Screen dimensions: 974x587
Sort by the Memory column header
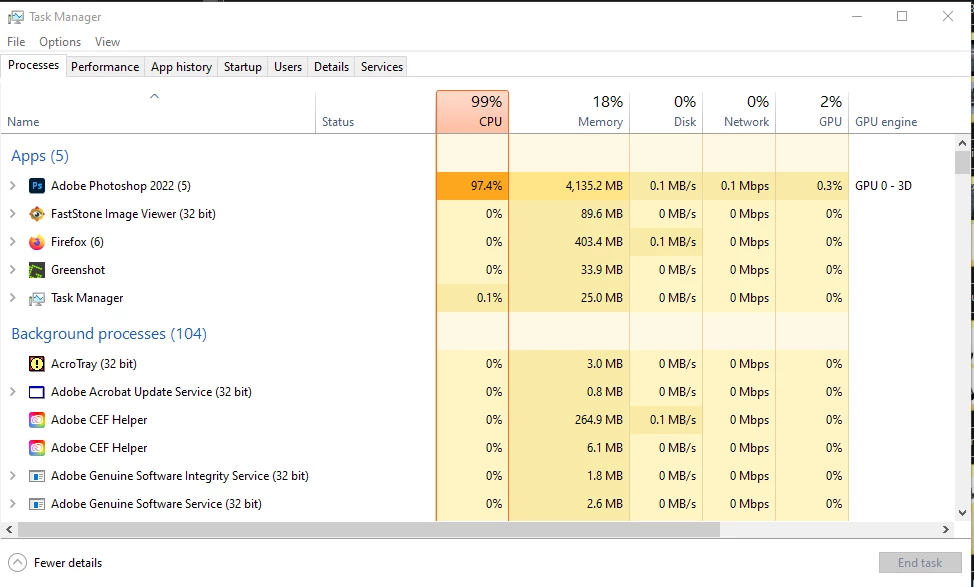click(569, 112)
